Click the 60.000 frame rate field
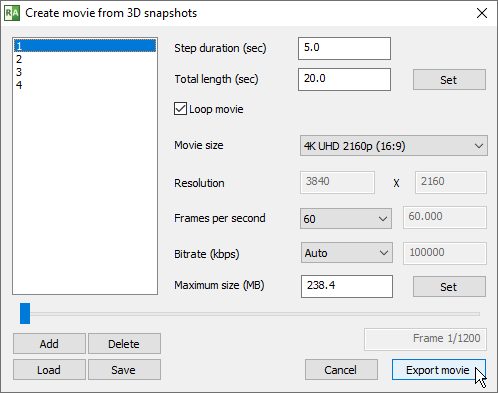498x393 pixels. [x=445, y=217]
